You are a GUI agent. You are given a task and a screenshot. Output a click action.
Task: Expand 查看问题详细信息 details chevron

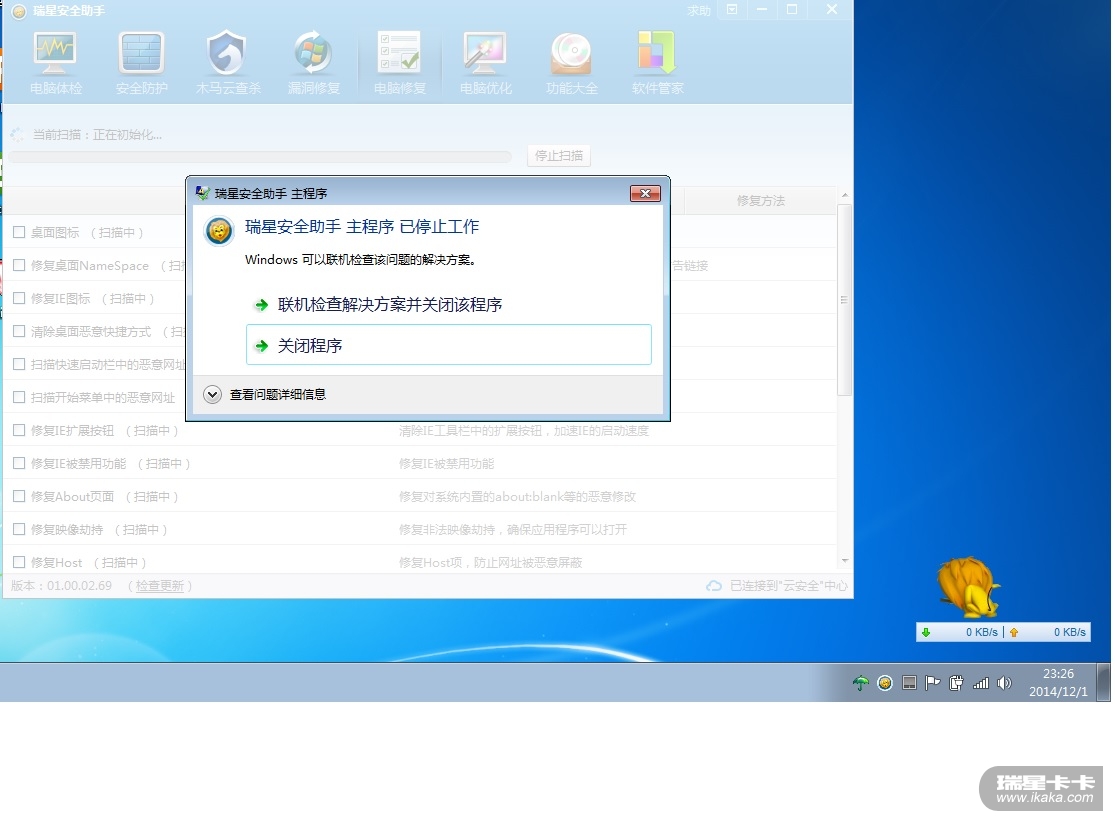pos(212,394)
